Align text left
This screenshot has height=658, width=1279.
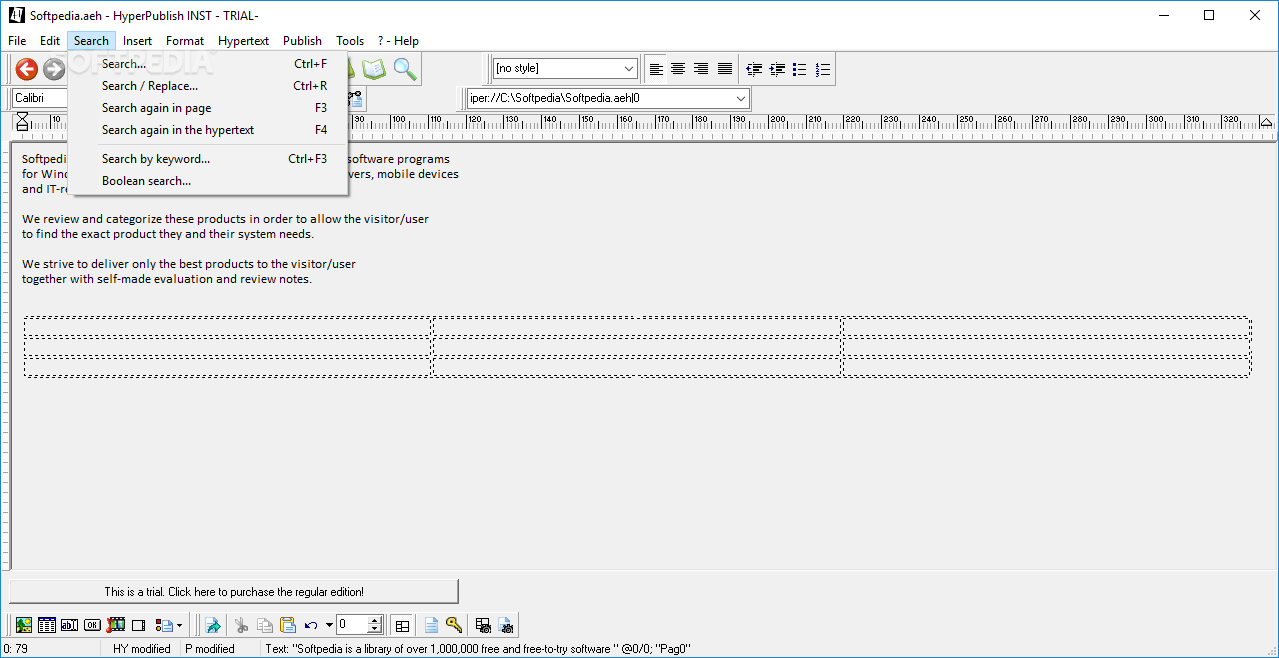(656, 69)
